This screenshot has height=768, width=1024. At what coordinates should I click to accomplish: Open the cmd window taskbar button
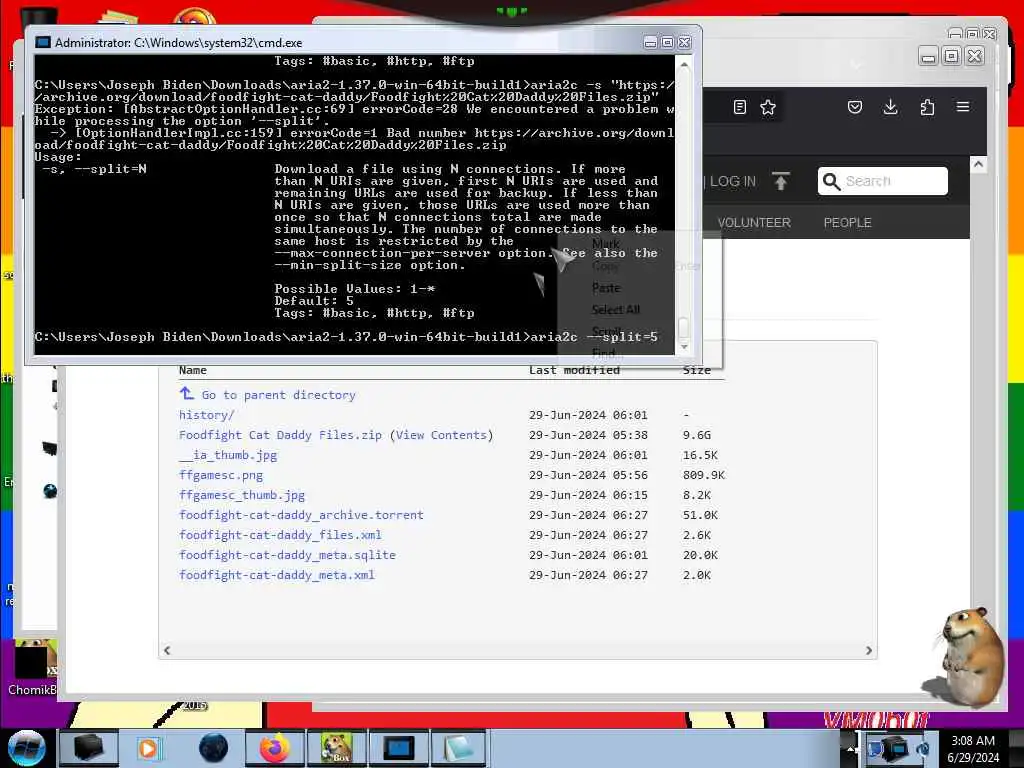tap(398, 748)
